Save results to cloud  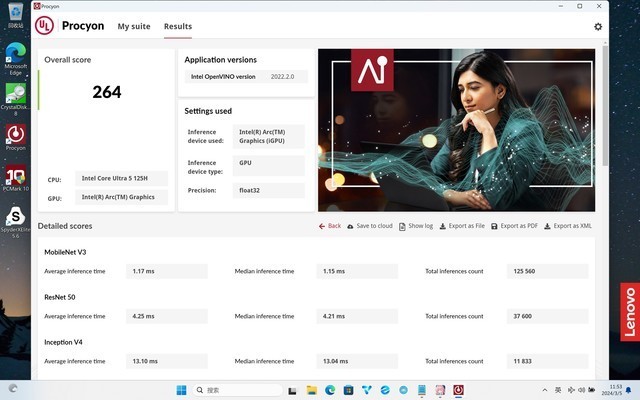point(369,226)
